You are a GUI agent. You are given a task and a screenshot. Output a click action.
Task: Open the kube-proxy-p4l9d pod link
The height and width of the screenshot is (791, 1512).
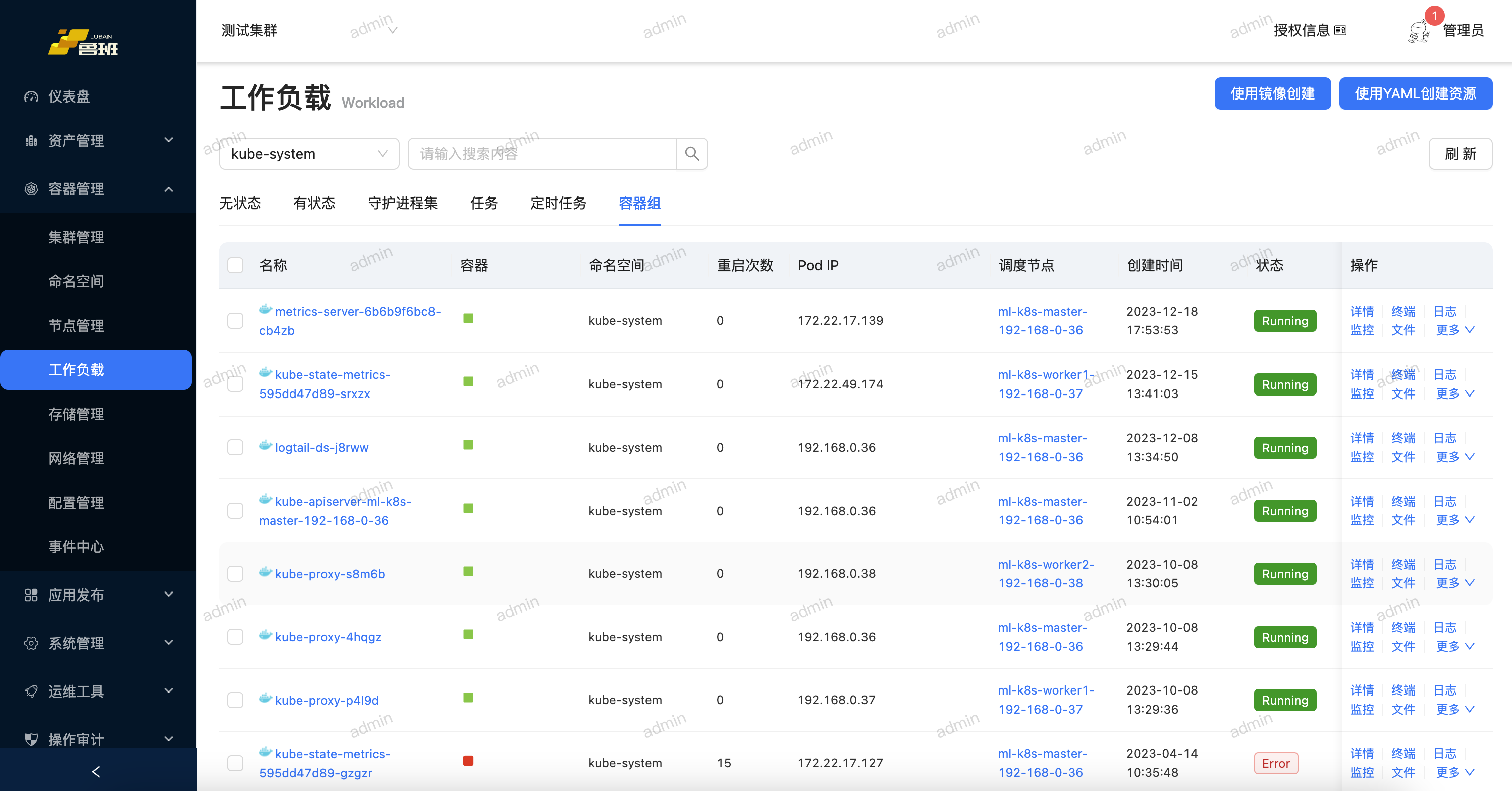[327, 700]
